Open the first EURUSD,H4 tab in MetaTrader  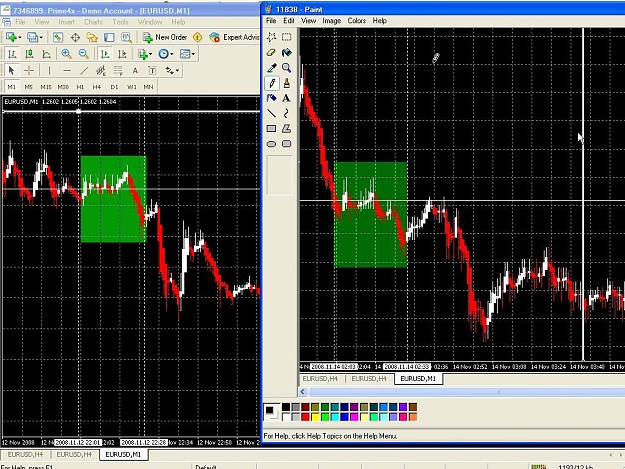[25, 455]
